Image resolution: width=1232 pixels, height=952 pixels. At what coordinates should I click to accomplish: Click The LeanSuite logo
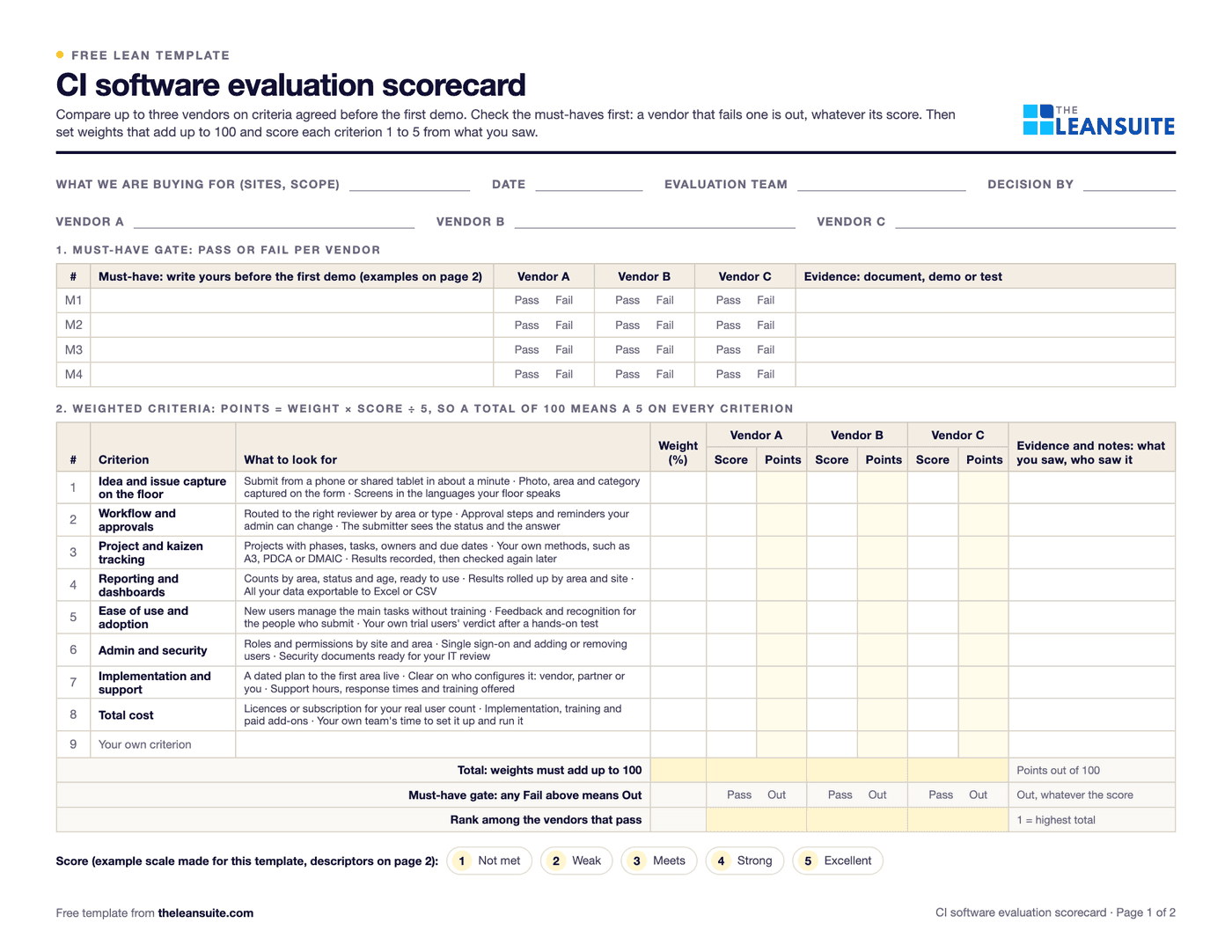[x=1099, y=121]
